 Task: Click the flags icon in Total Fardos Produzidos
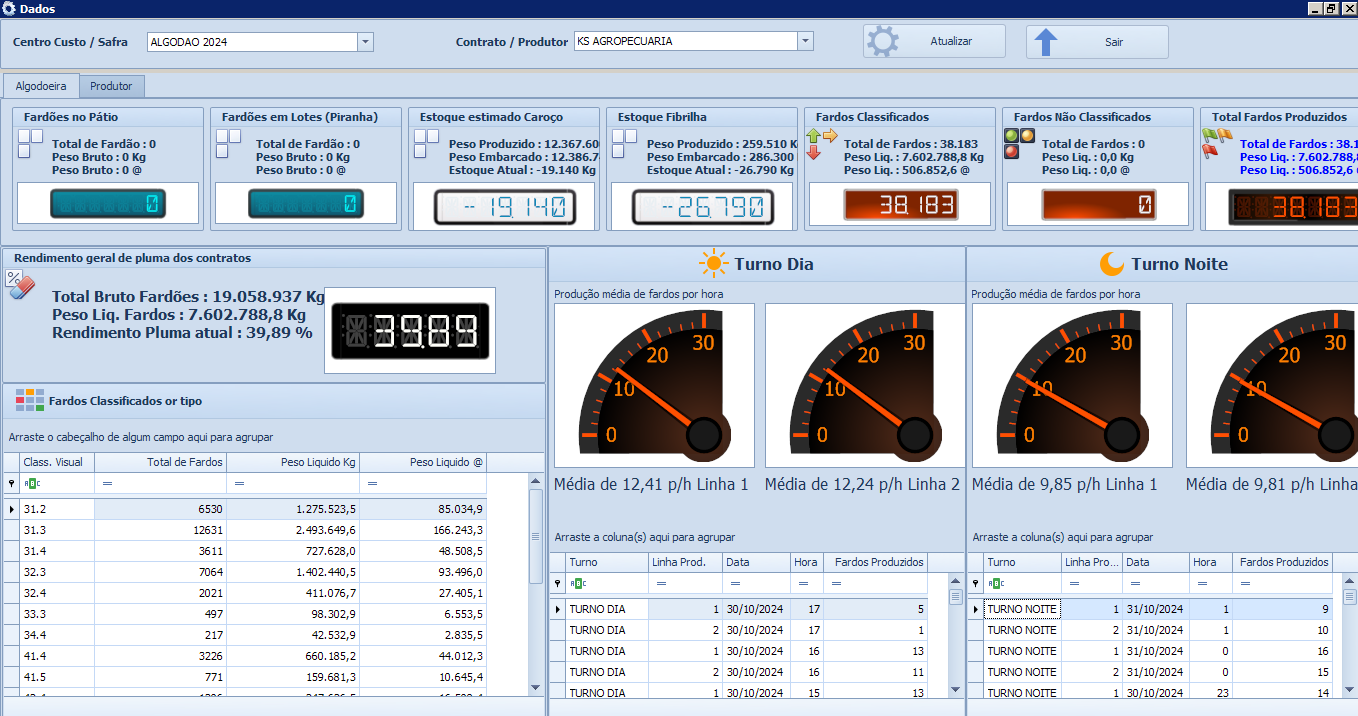pyautogui.click(x=1217, y=142)
